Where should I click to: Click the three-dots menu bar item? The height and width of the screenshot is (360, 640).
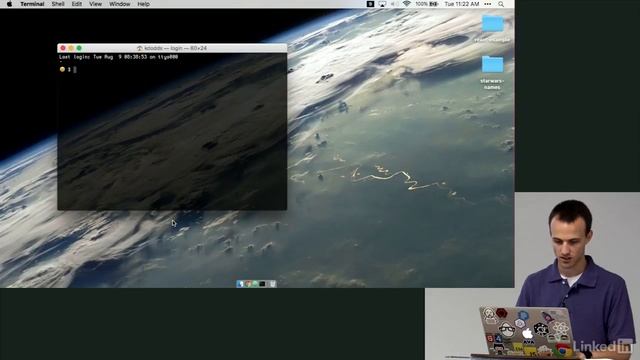point(488,4)
